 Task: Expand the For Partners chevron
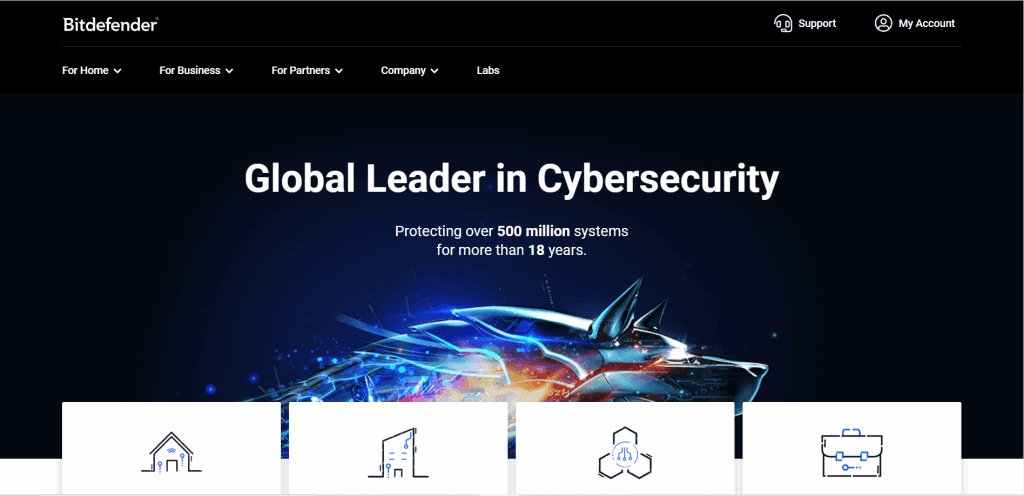(339, 71)
